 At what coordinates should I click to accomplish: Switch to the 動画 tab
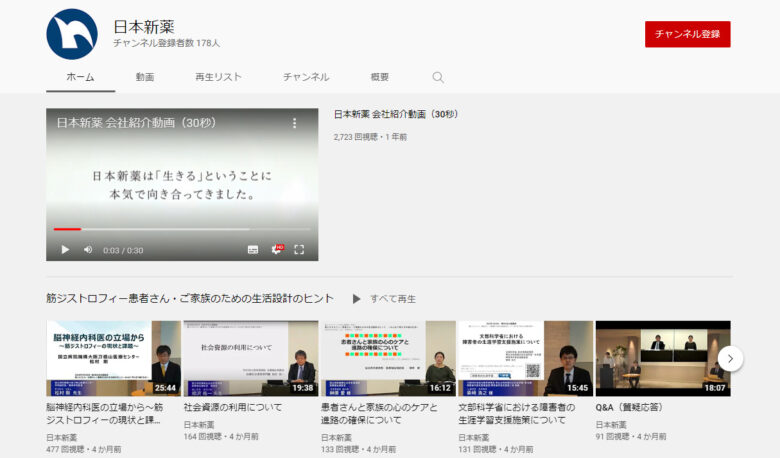pyautogui.click(x=145, y=77)
